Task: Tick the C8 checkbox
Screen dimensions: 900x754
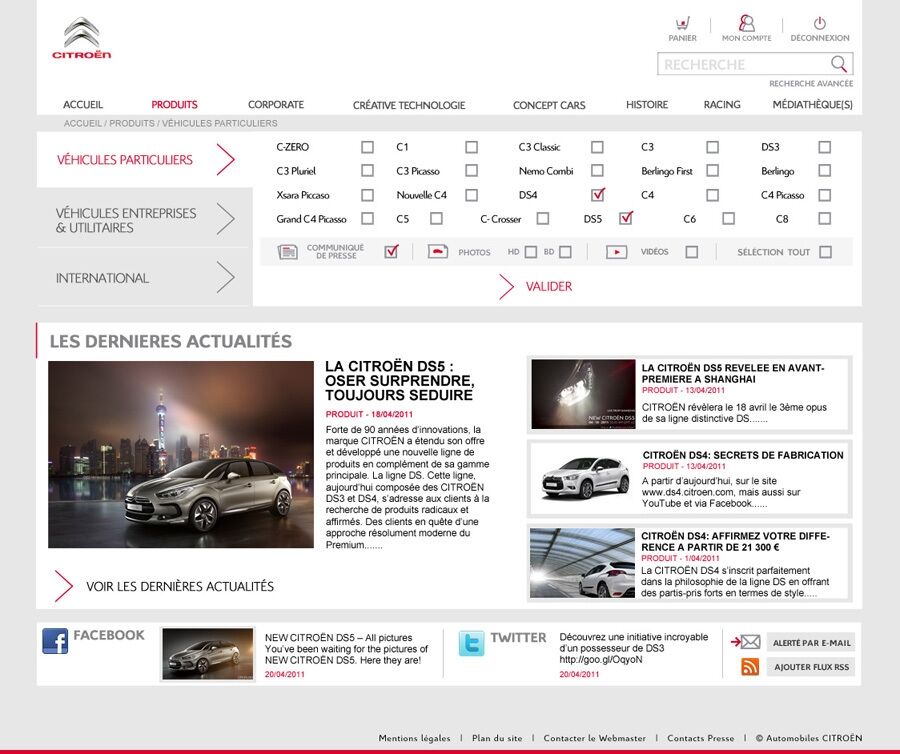Action: 824,219
